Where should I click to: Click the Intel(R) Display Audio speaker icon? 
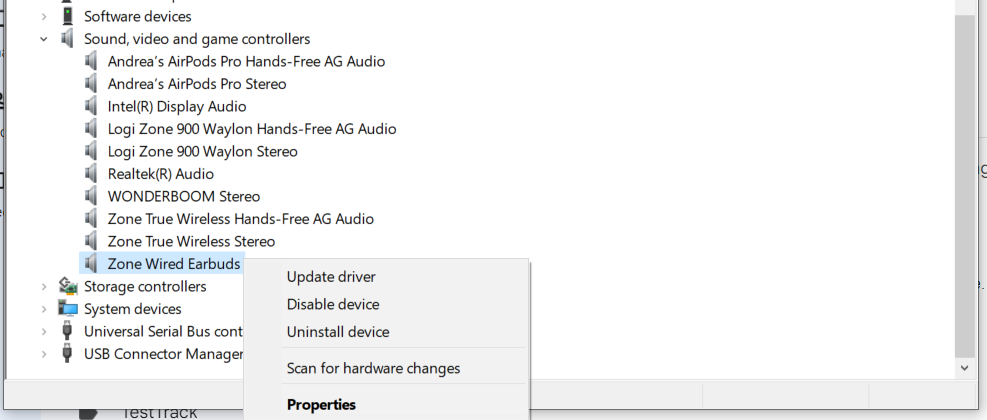click(x=92, y=106)
